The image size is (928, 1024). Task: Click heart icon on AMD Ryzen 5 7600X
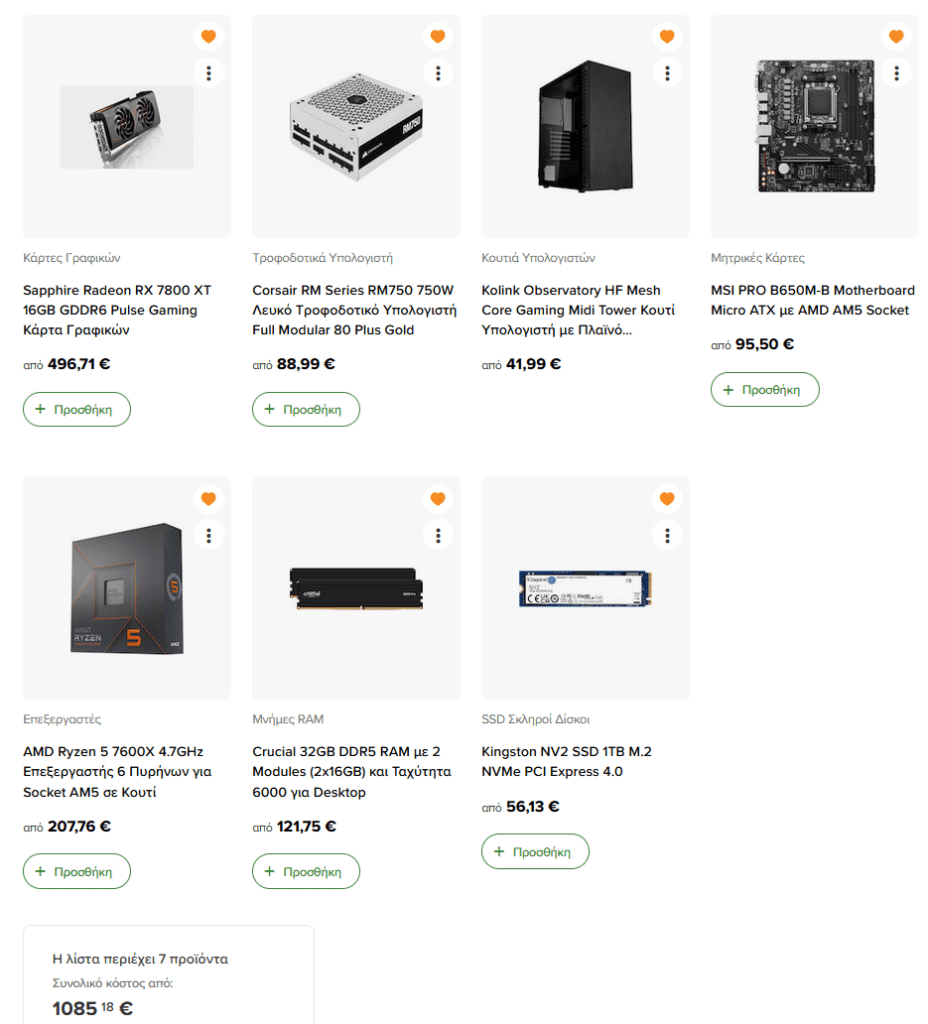[208, 499]
